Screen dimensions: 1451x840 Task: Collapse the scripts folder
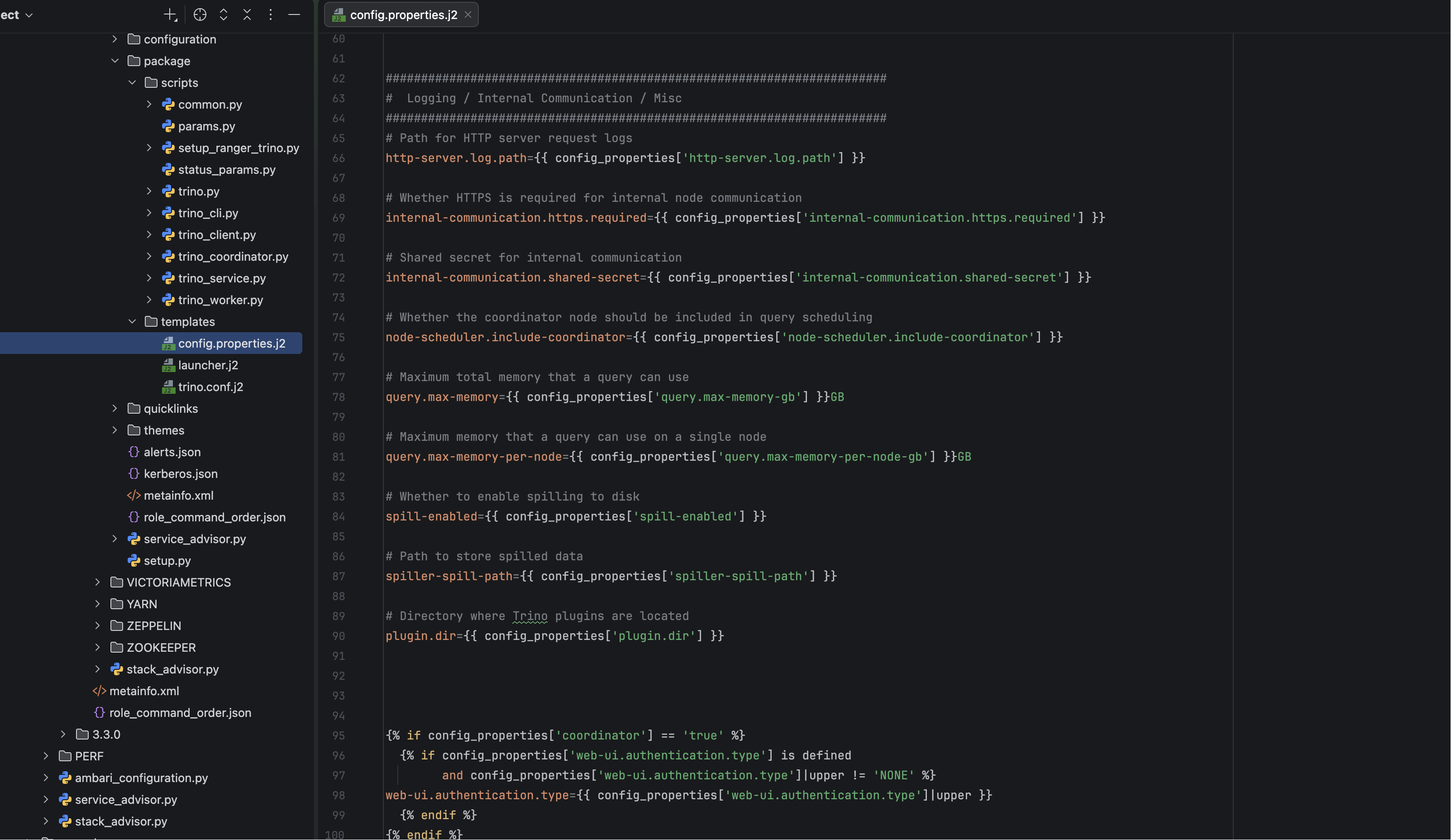[x=132, y=83]
